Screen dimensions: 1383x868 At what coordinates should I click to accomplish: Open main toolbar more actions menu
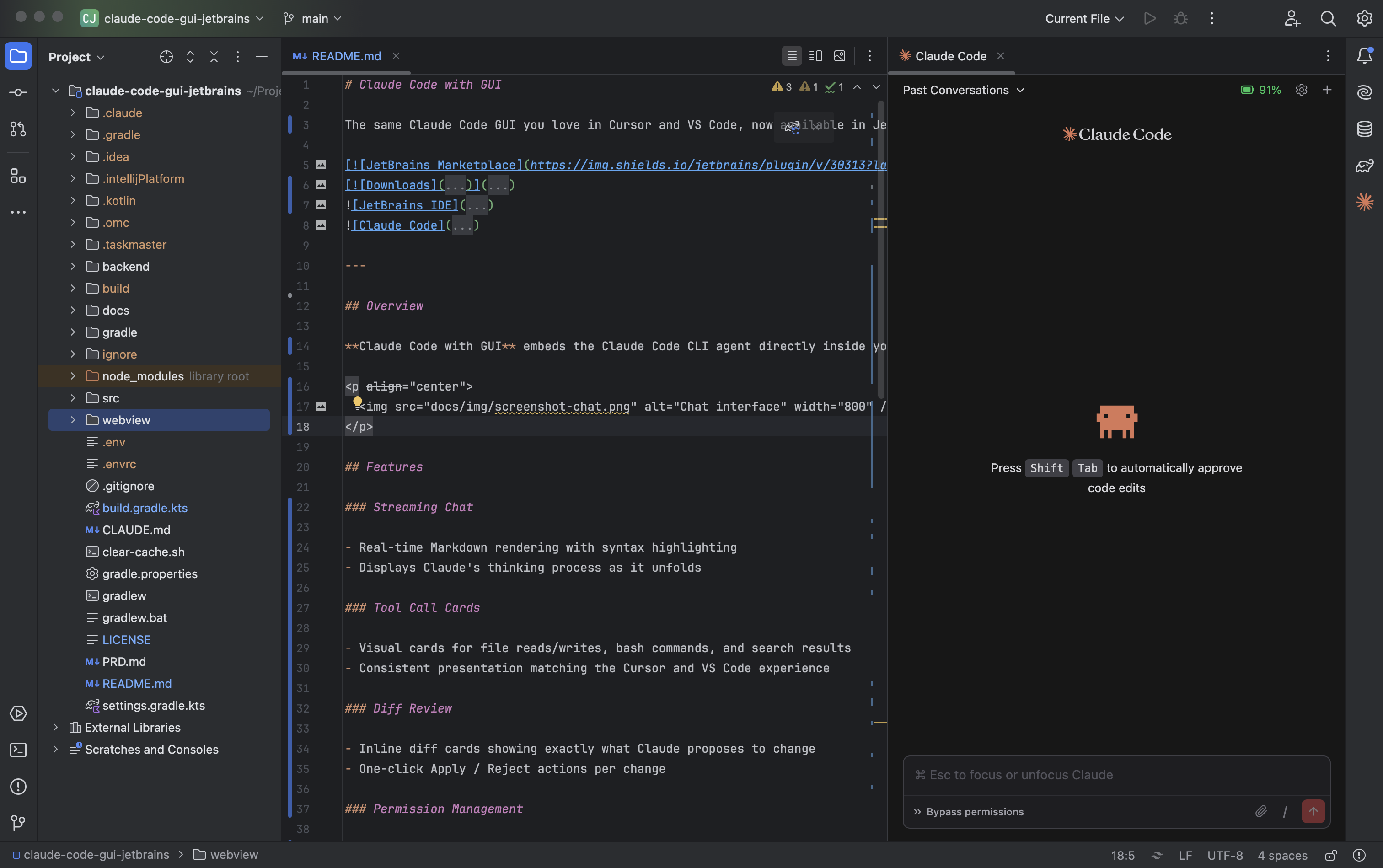(x=1212, y=18)
